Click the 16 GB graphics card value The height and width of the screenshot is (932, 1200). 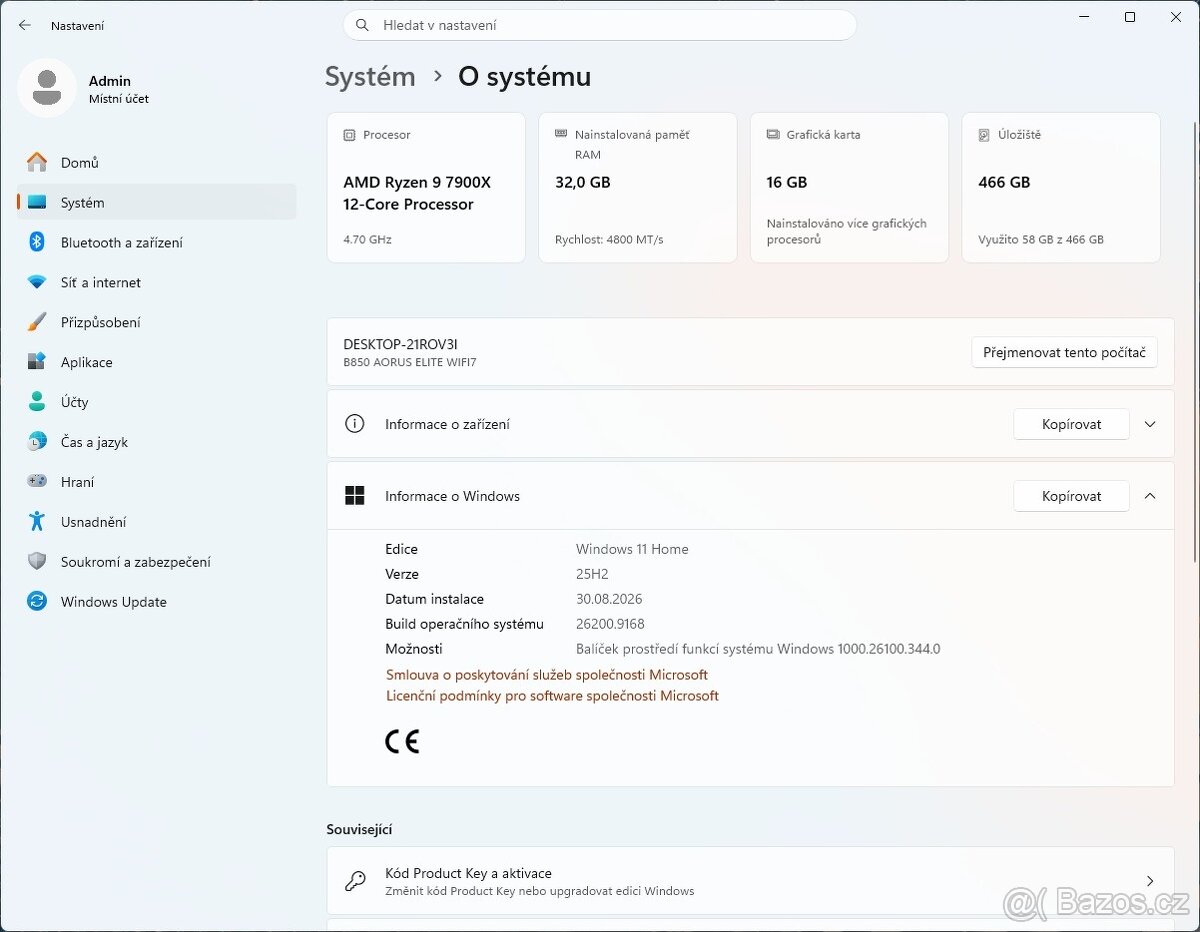(787, 182)
